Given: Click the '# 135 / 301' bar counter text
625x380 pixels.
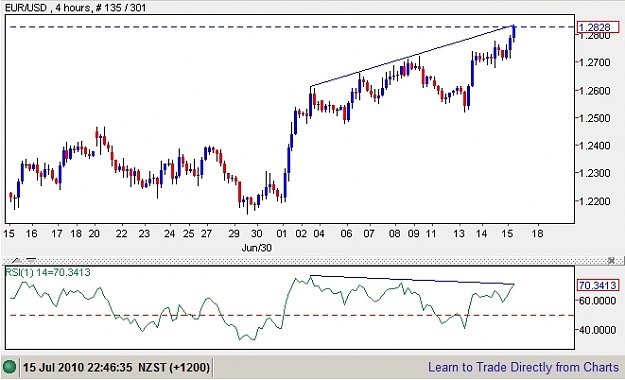Looking at the screenshot, I should pyautogui.click(x=121, y=8).
